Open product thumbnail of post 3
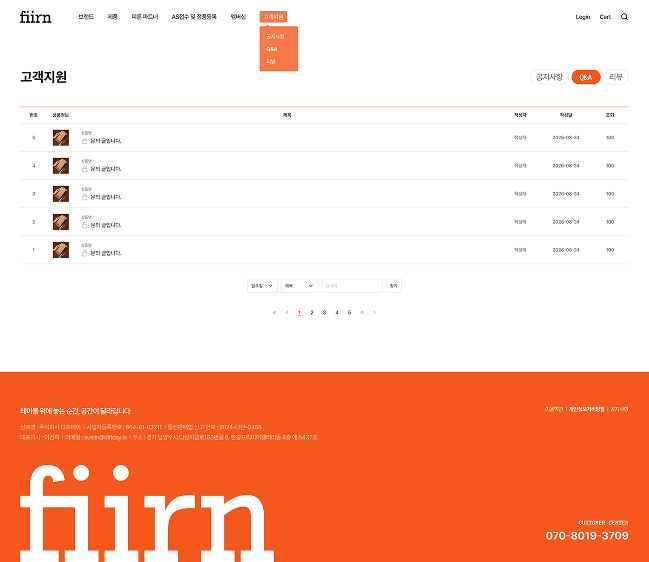 point(61,194)
